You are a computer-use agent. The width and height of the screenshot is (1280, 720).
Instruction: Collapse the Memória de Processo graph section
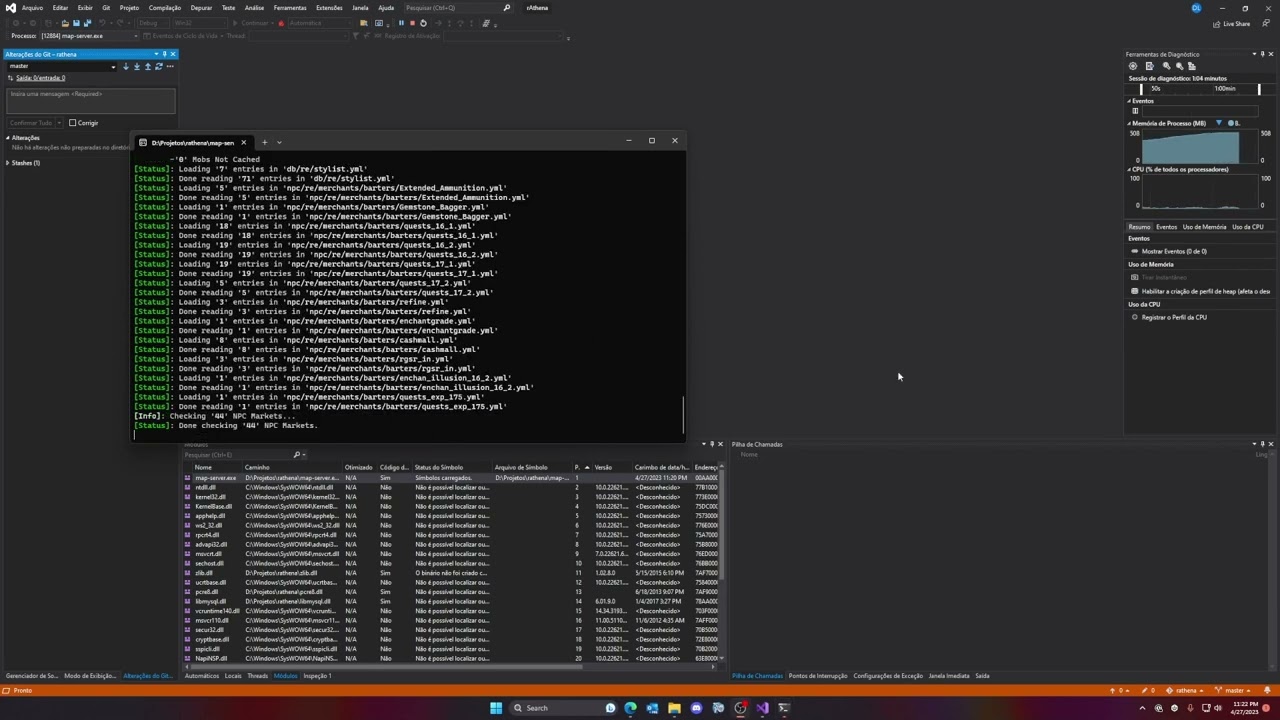[x=1129, y=123]
